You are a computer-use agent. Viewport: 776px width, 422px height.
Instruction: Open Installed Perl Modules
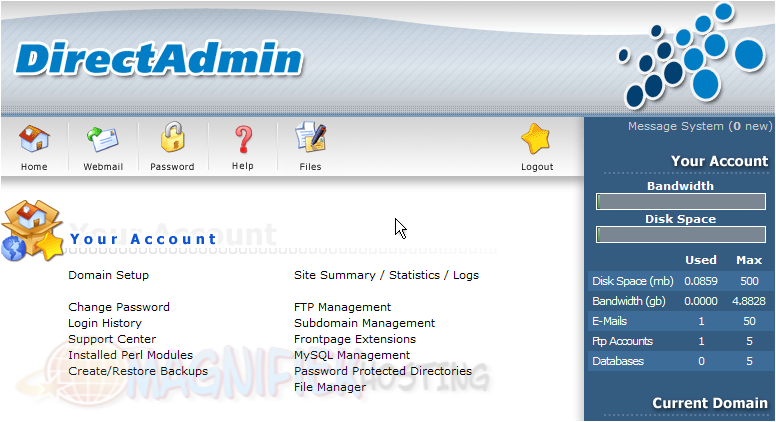(131, 355)
